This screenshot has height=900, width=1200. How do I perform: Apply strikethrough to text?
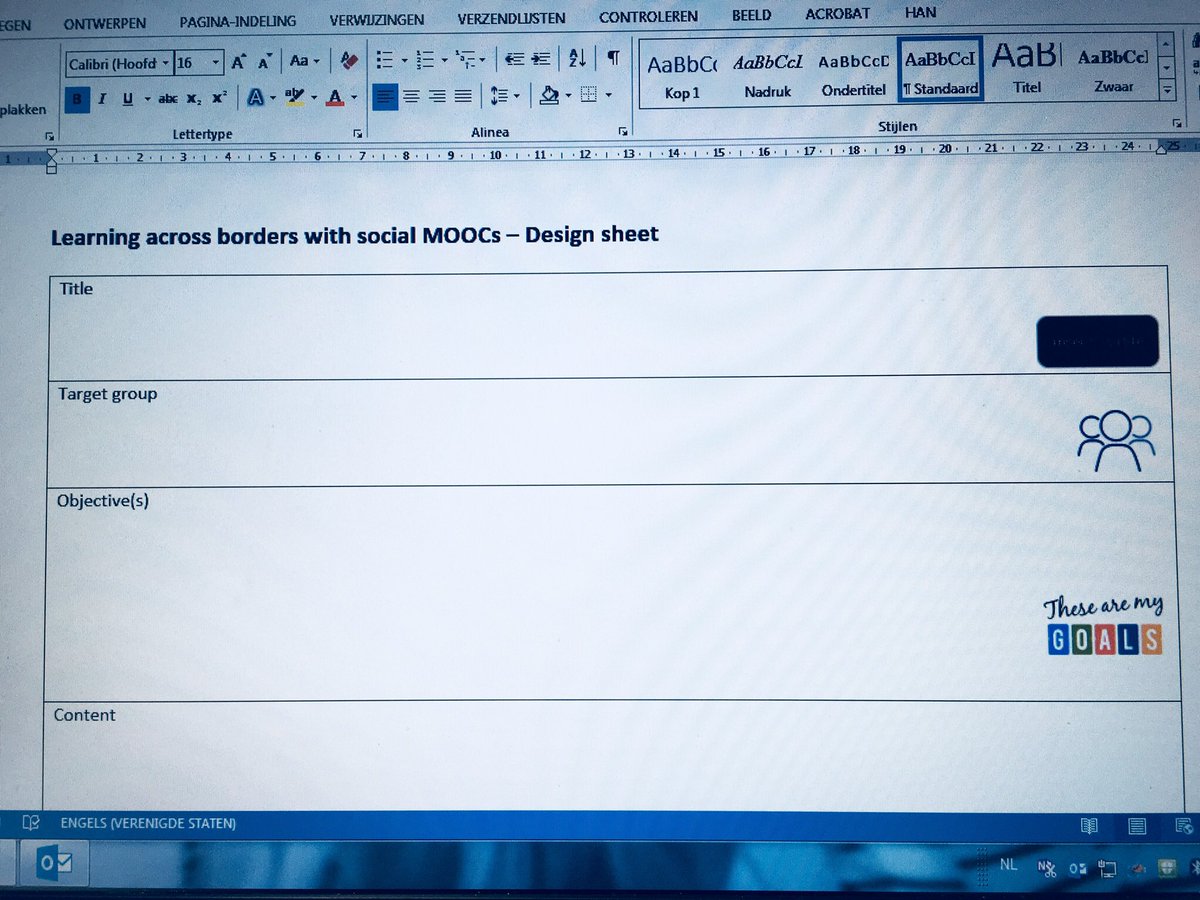coord(167,98)
